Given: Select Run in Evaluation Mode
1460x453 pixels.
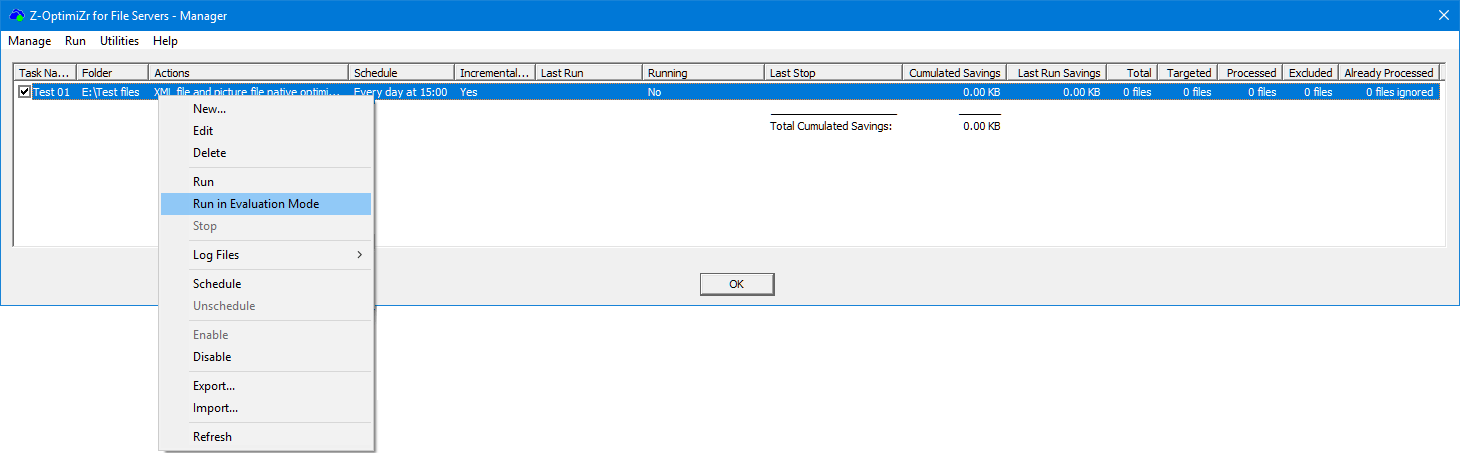Looking at the screenshot, I should 256,204.
